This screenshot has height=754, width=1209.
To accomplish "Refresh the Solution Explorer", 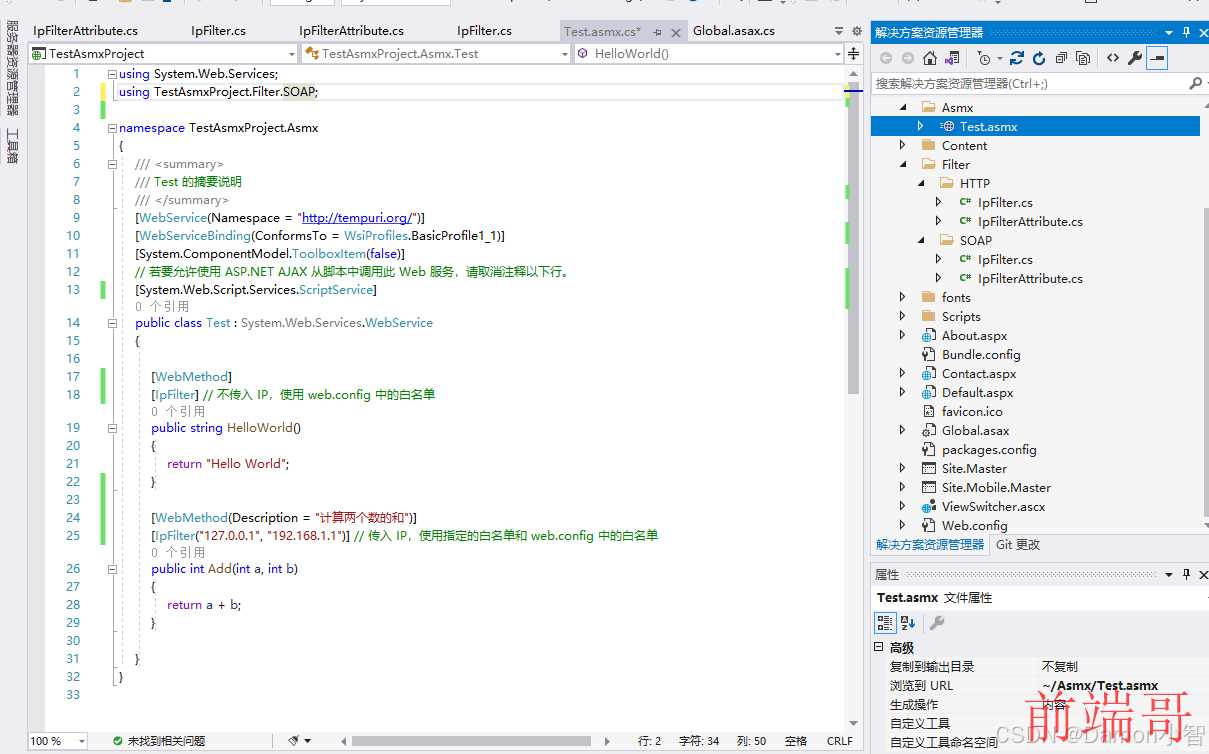I will tap(1039, 58).
